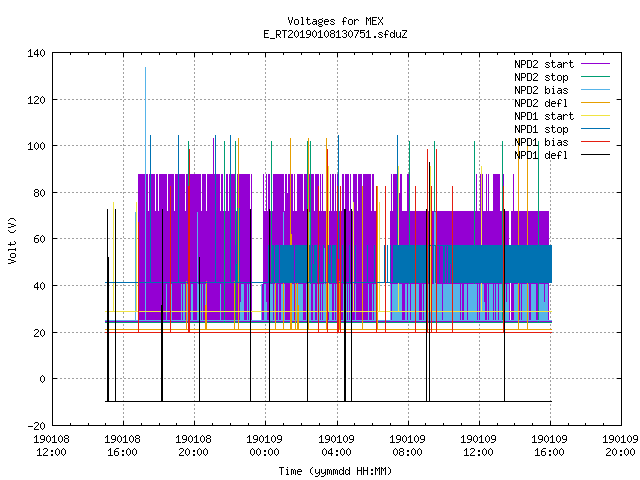Select the NPD1 defl legend label
Viewport: 640px width, 480px height.
pyautogui.click(x=541, y=155)
